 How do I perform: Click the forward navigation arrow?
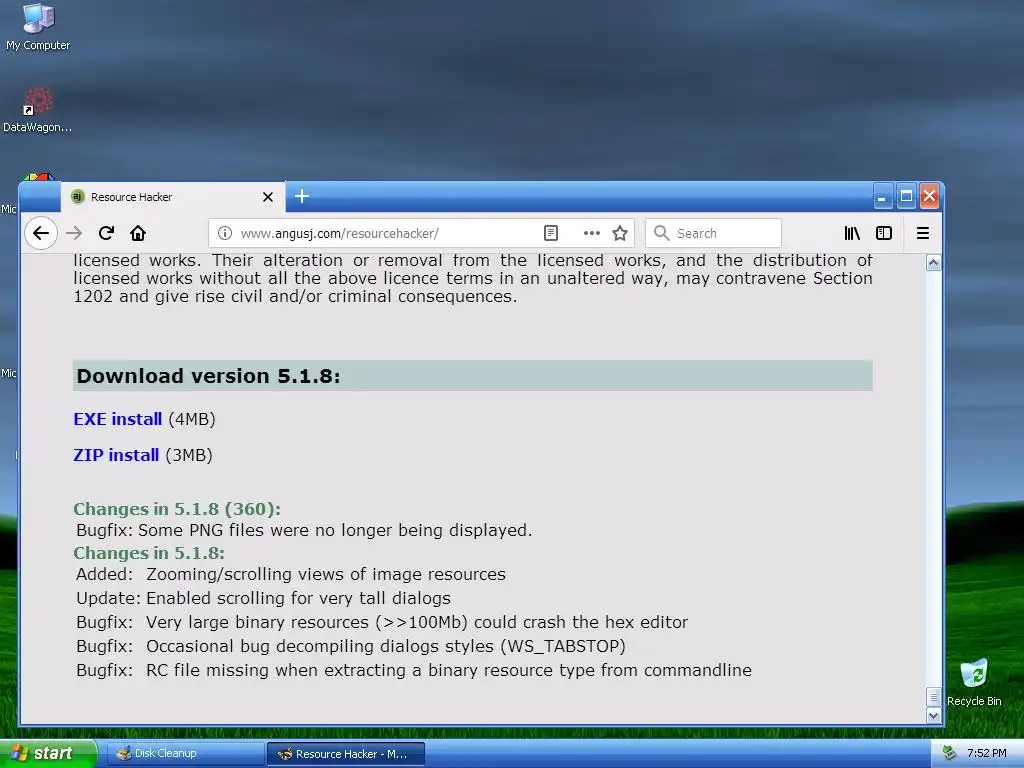point(74,233)
